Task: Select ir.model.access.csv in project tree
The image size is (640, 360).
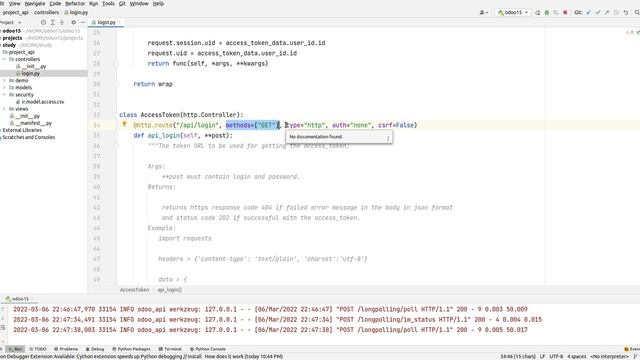Action: [x=43, y=102]
